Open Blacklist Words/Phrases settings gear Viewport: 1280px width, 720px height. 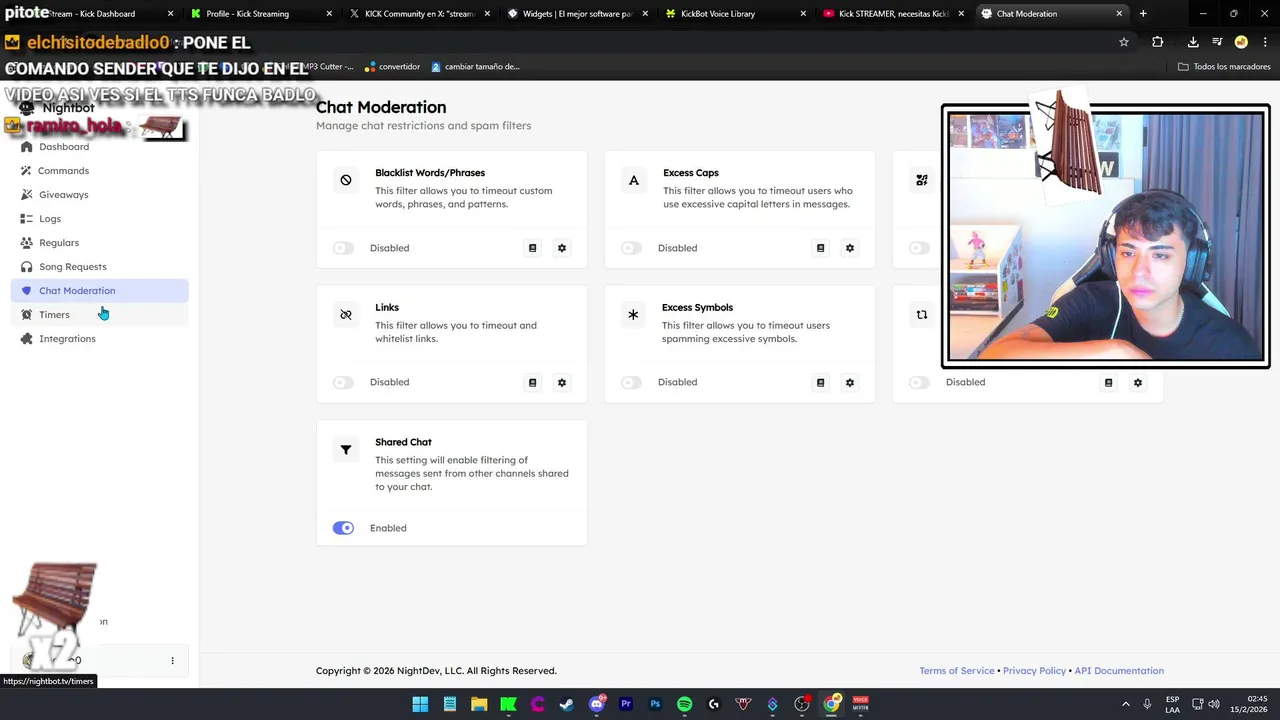[x=562, y=248]
